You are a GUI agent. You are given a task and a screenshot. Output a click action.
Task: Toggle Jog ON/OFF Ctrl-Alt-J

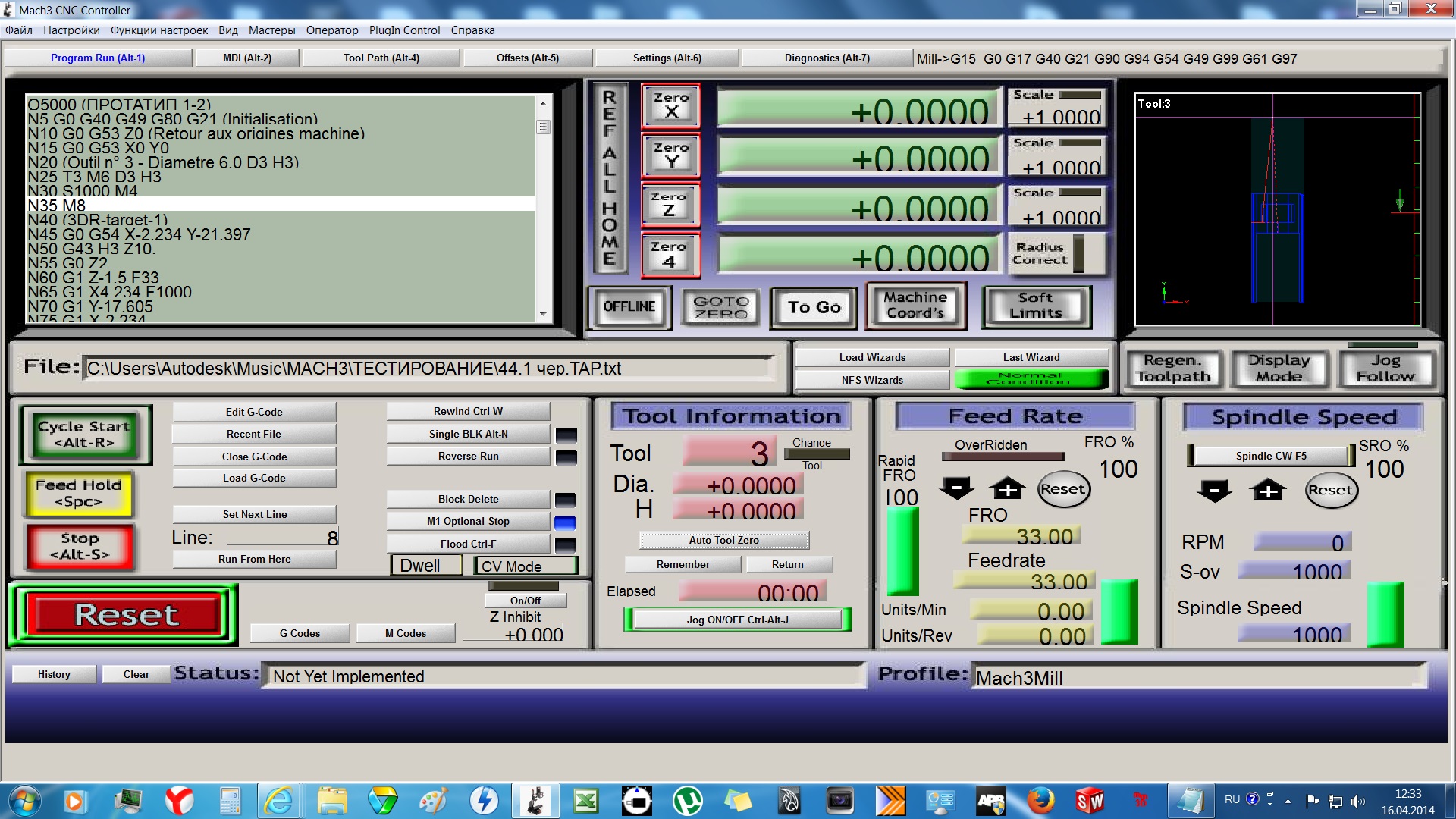point(737,620)
